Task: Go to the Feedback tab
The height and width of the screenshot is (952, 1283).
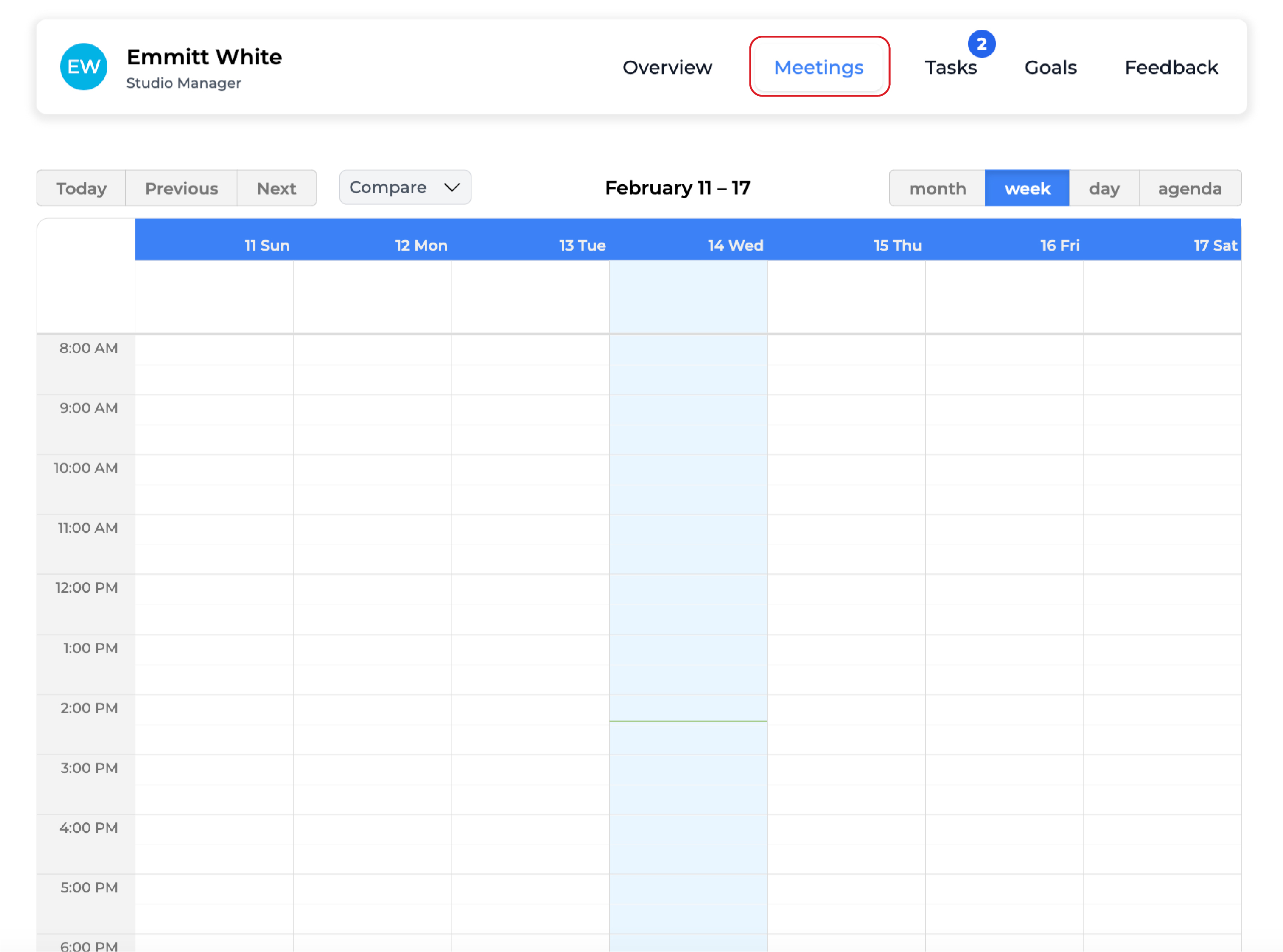Action: (1171, 67)
